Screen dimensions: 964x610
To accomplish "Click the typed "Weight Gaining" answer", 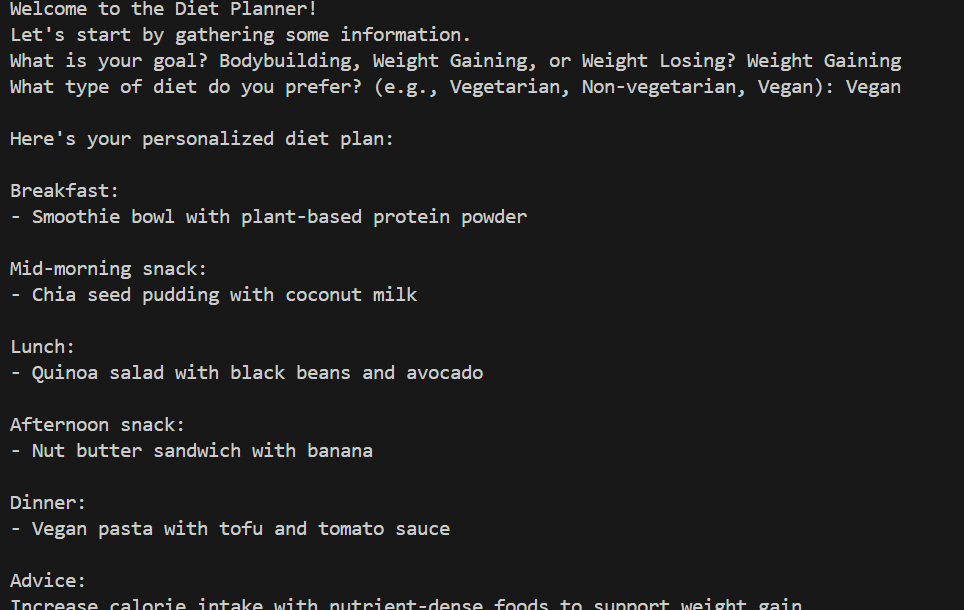I will click(823, 61).
